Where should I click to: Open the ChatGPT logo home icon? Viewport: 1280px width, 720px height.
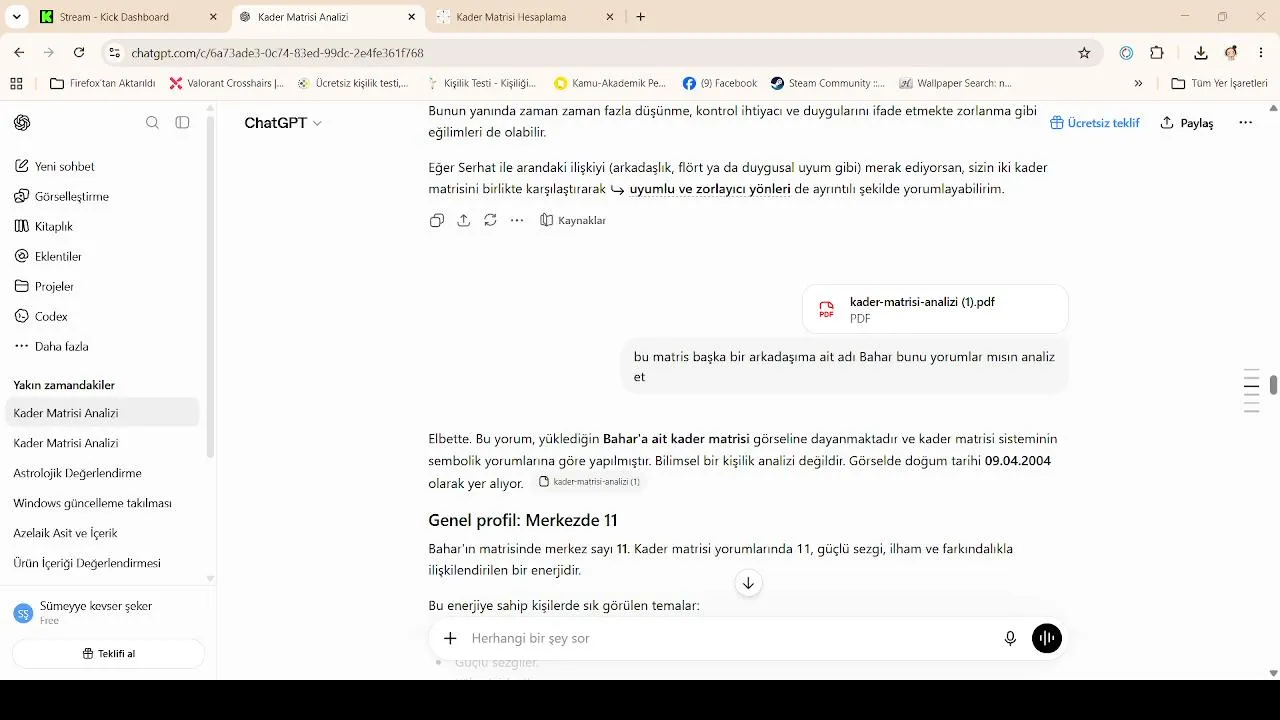(22, 122)
